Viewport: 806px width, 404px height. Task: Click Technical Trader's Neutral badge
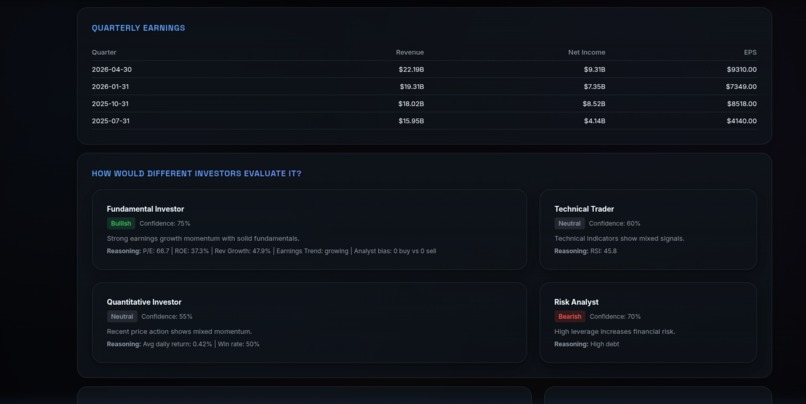(570, 224)
